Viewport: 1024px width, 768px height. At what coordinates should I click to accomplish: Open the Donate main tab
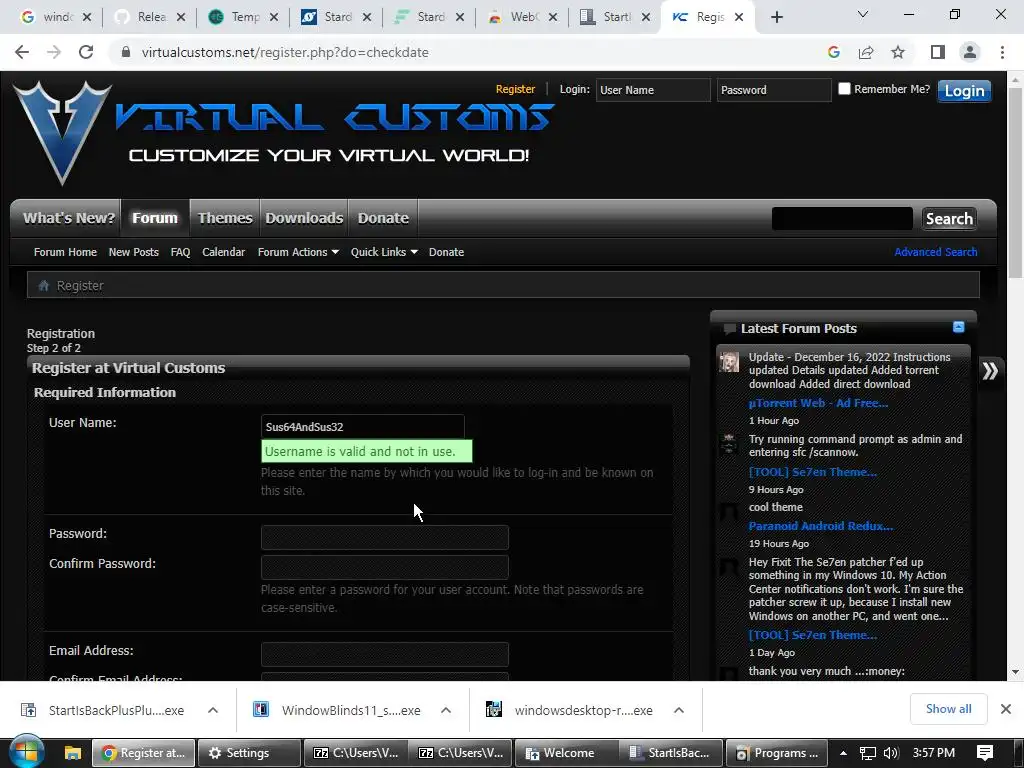(383, 218)
